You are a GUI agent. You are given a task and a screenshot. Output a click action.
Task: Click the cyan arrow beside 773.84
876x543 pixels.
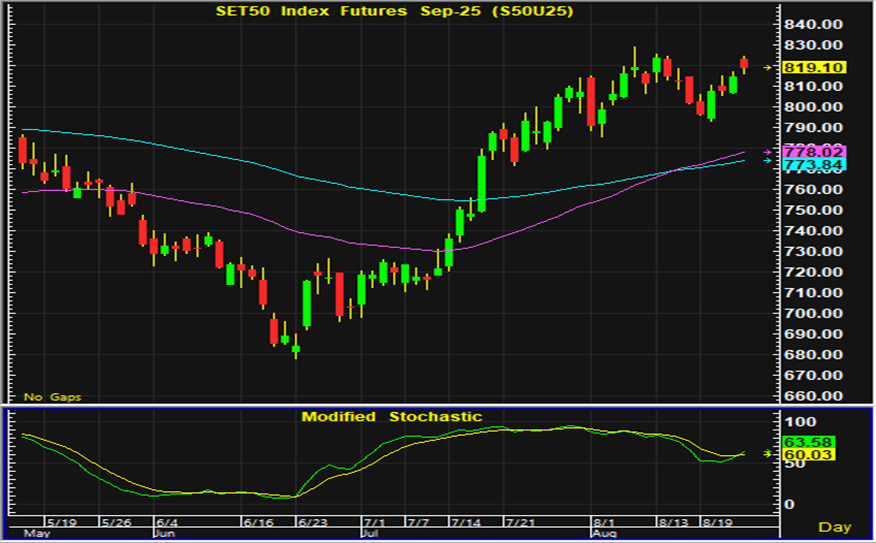[768, 161]
